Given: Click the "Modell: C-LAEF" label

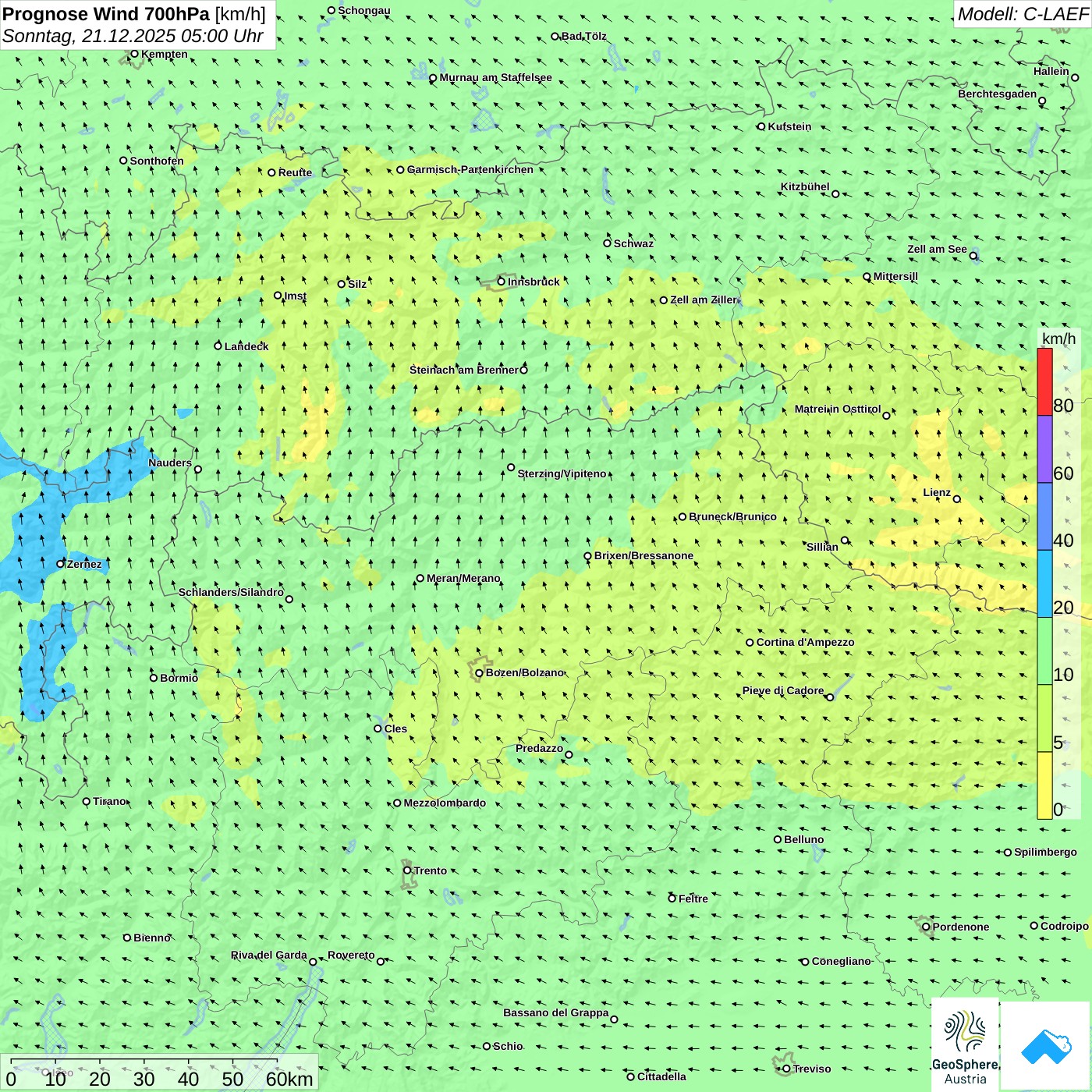Looking at the screenshot, I should pyautogui.click(x=1023, y=14).
